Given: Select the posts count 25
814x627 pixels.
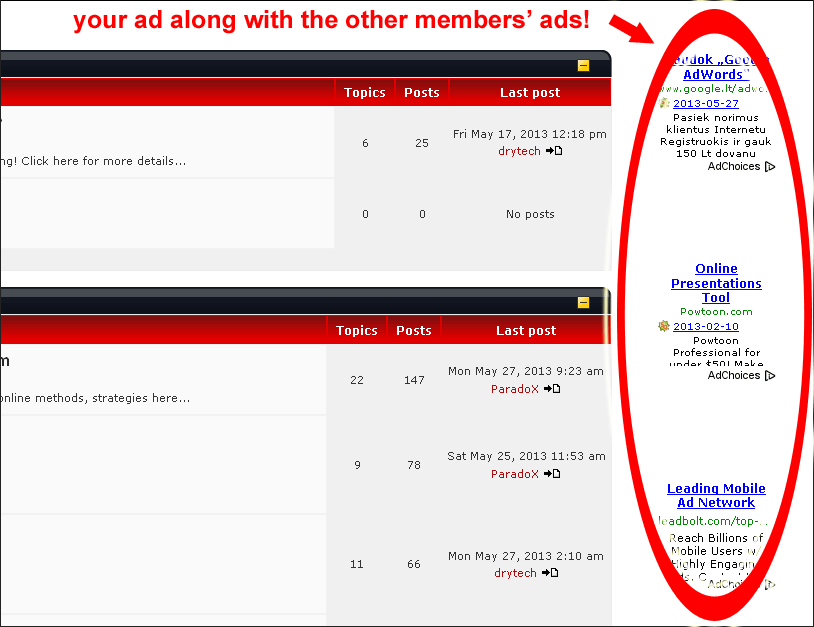Looking at the screenshot, I should coord(422,143).
